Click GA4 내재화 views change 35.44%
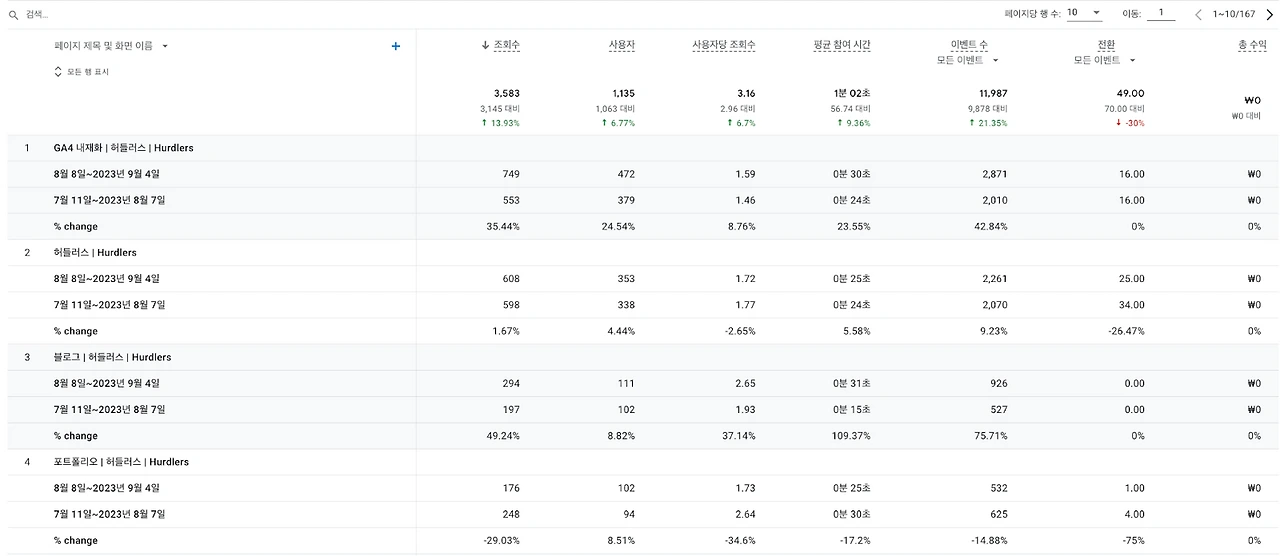 503,227
